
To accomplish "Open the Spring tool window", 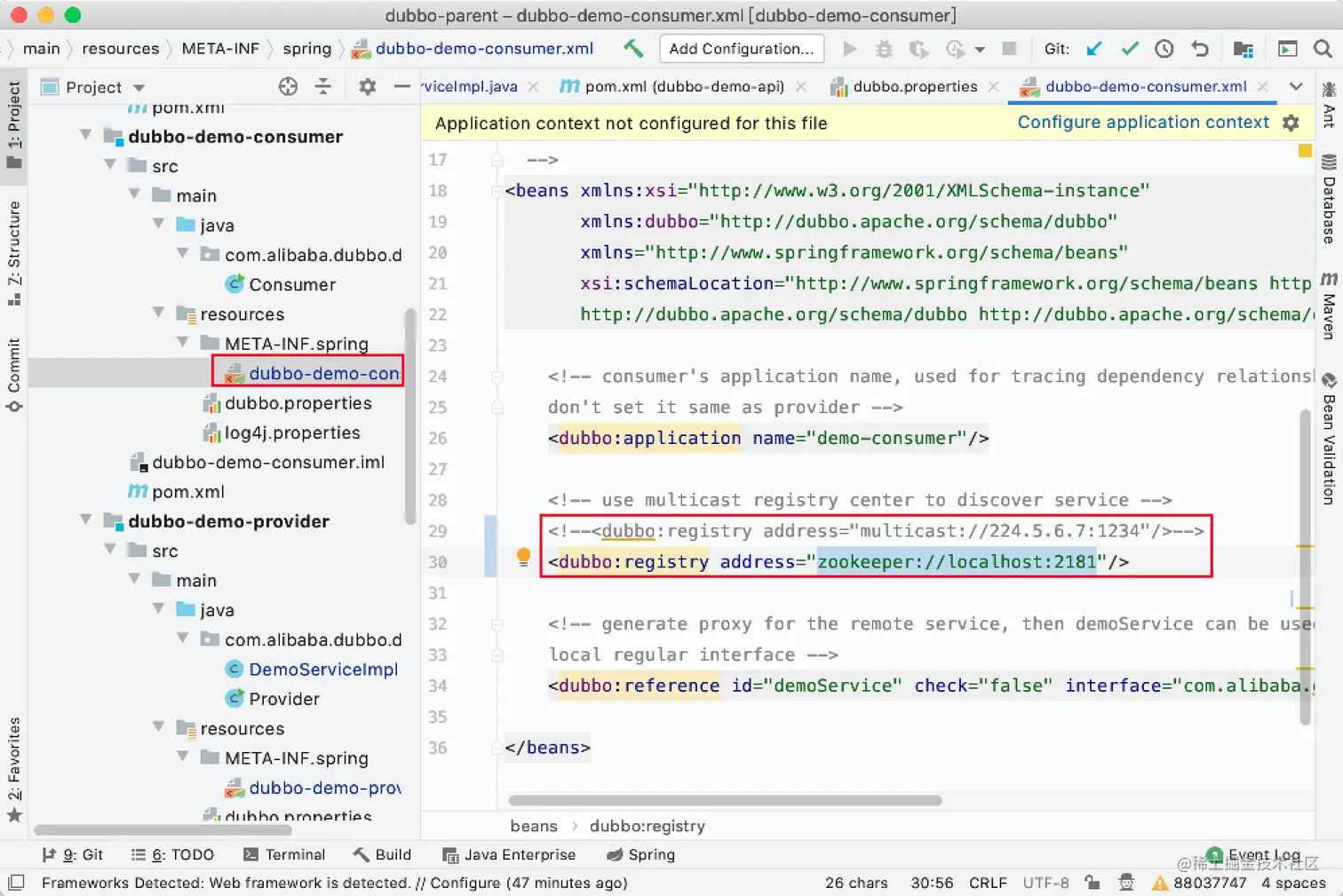I will pyautogui.click(x=640, y=854).
